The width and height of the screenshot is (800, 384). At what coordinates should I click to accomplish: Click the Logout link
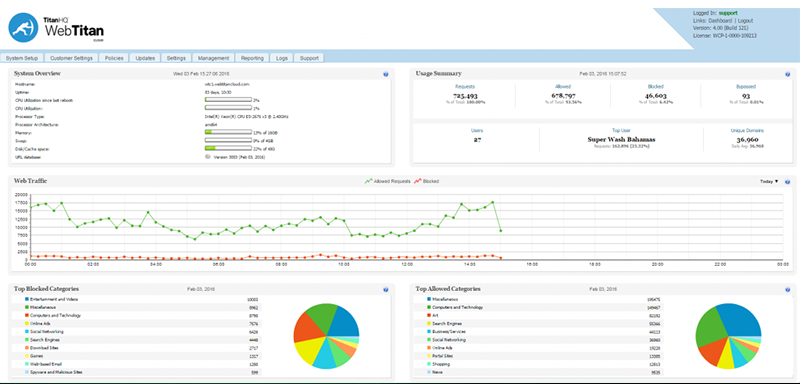click(745, 21)
